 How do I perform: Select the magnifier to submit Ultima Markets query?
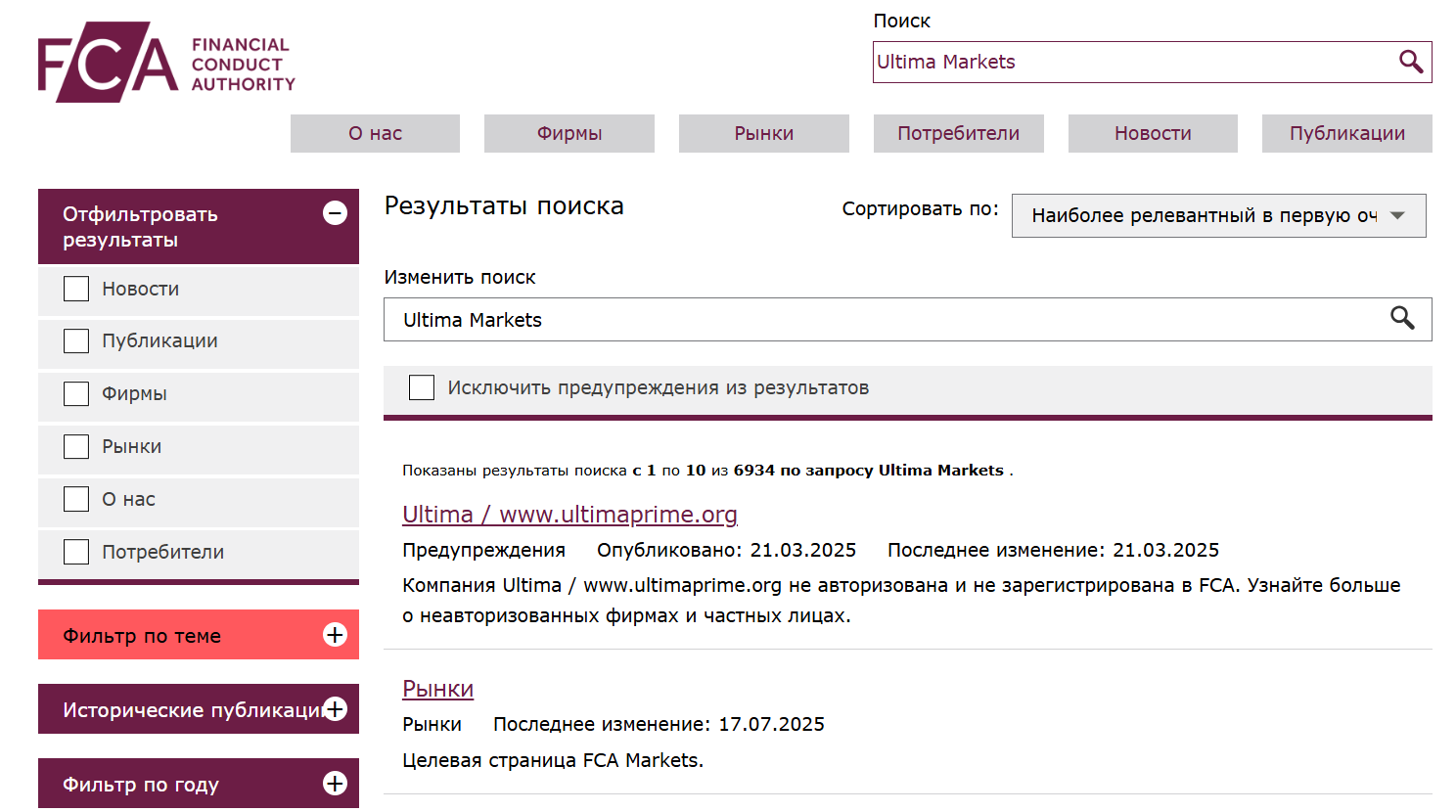pyautogui.click(x=1410, y=62)
